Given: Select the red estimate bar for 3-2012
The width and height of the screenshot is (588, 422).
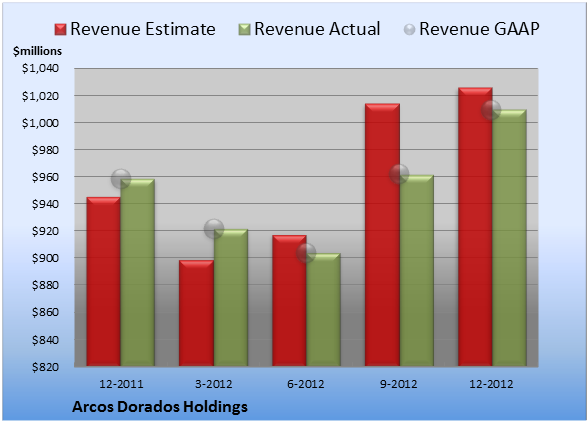Looking at the screenshot, I should (196, 313).
